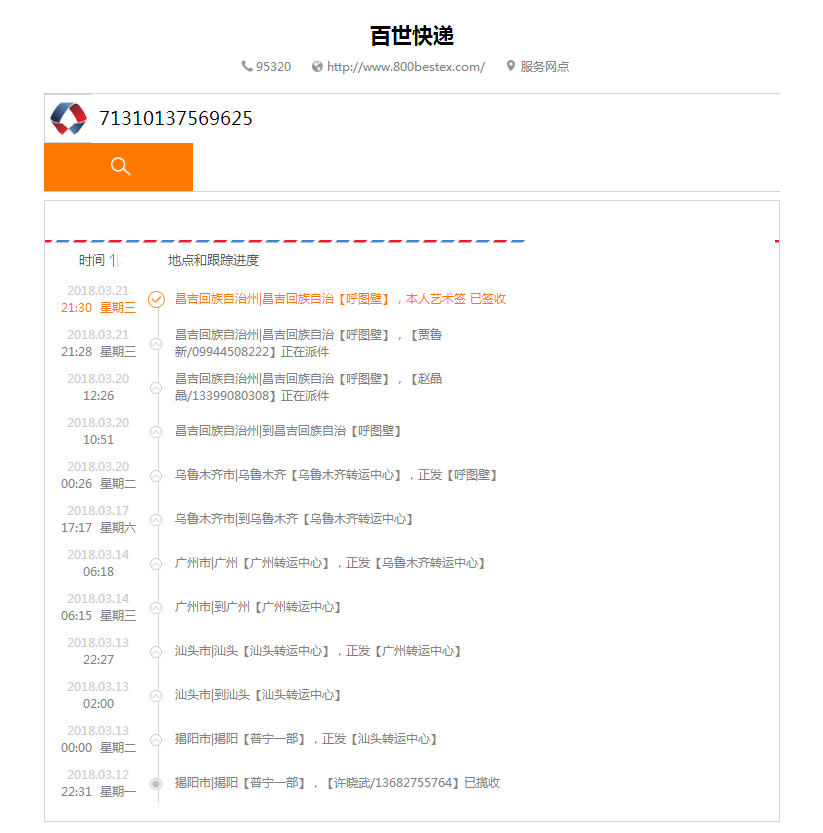Click timeline marker for 2018.03.20 12:26
The width and height of the screenshot is (823, 833).
coord(156,388)
